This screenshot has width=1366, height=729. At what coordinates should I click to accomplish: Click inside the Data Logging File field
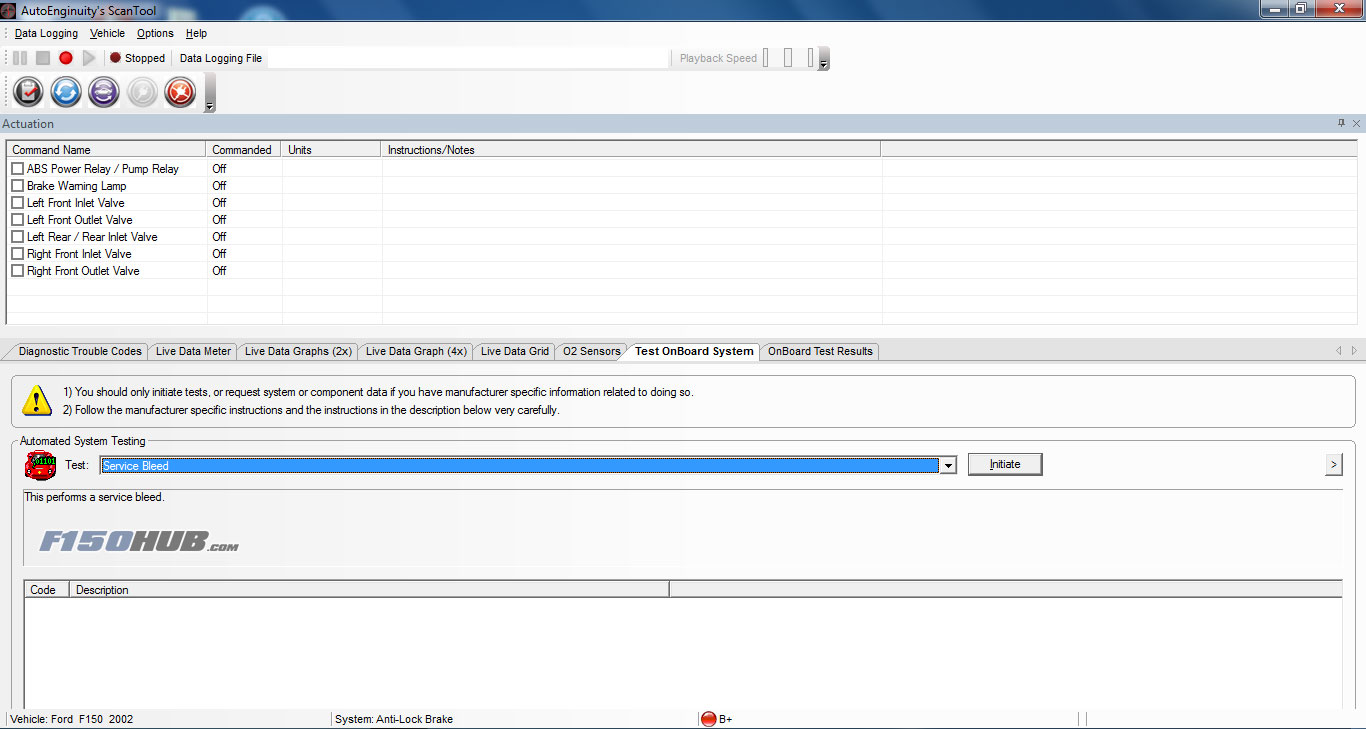pos(468,58)
